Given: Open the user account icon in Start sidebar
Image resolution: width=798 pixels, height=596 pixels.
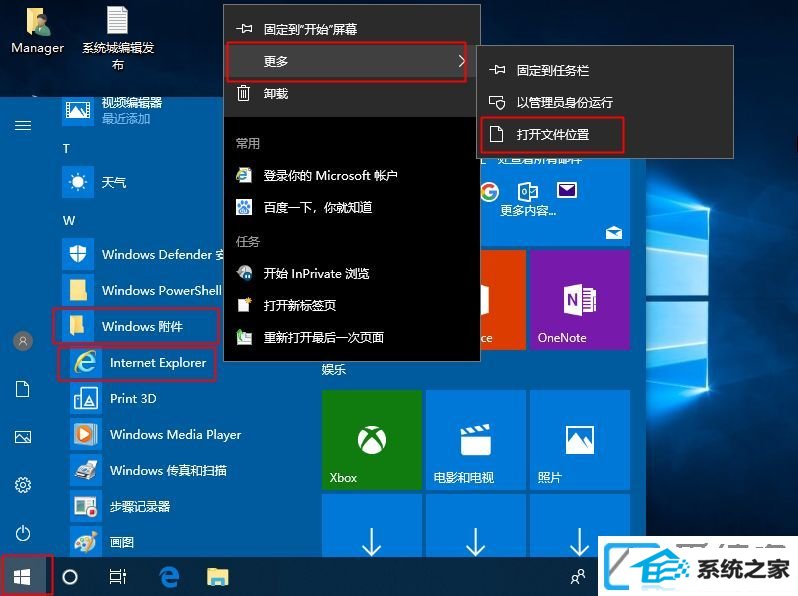Looking at the screenshot, I should tap(23, 340).
